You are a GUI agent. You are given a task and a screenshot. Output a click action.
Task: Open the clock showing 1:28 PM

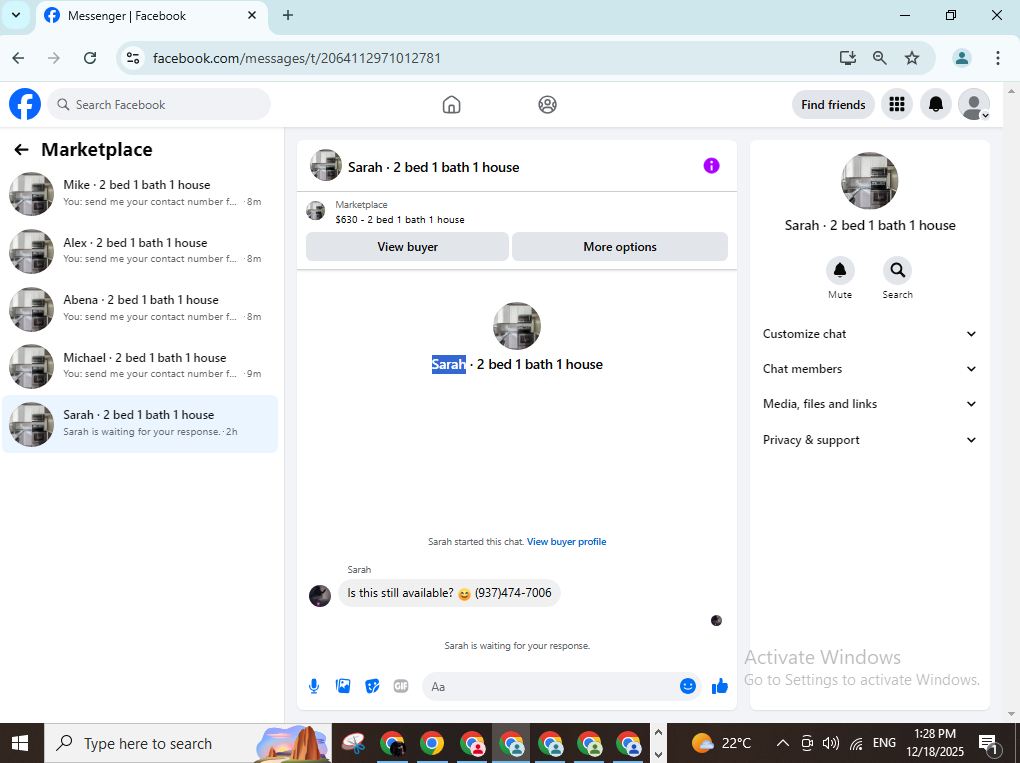935,743
